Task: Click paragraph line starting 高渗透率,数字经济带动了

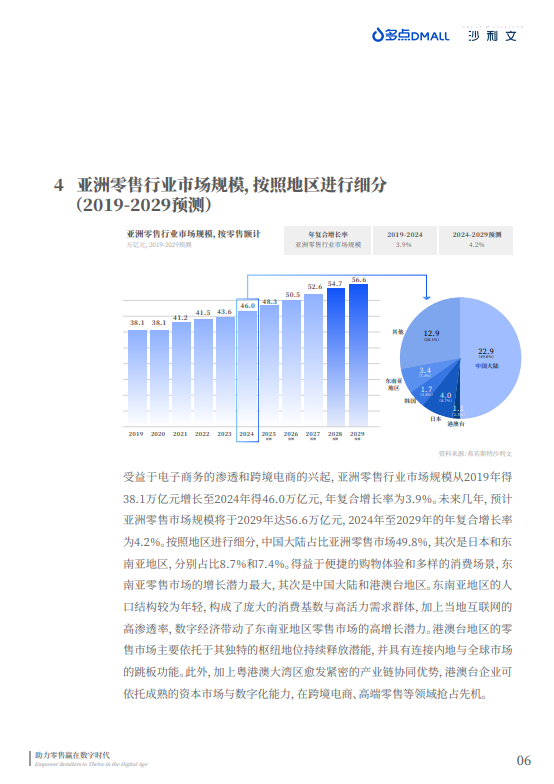Action: (x=318, y=628)
